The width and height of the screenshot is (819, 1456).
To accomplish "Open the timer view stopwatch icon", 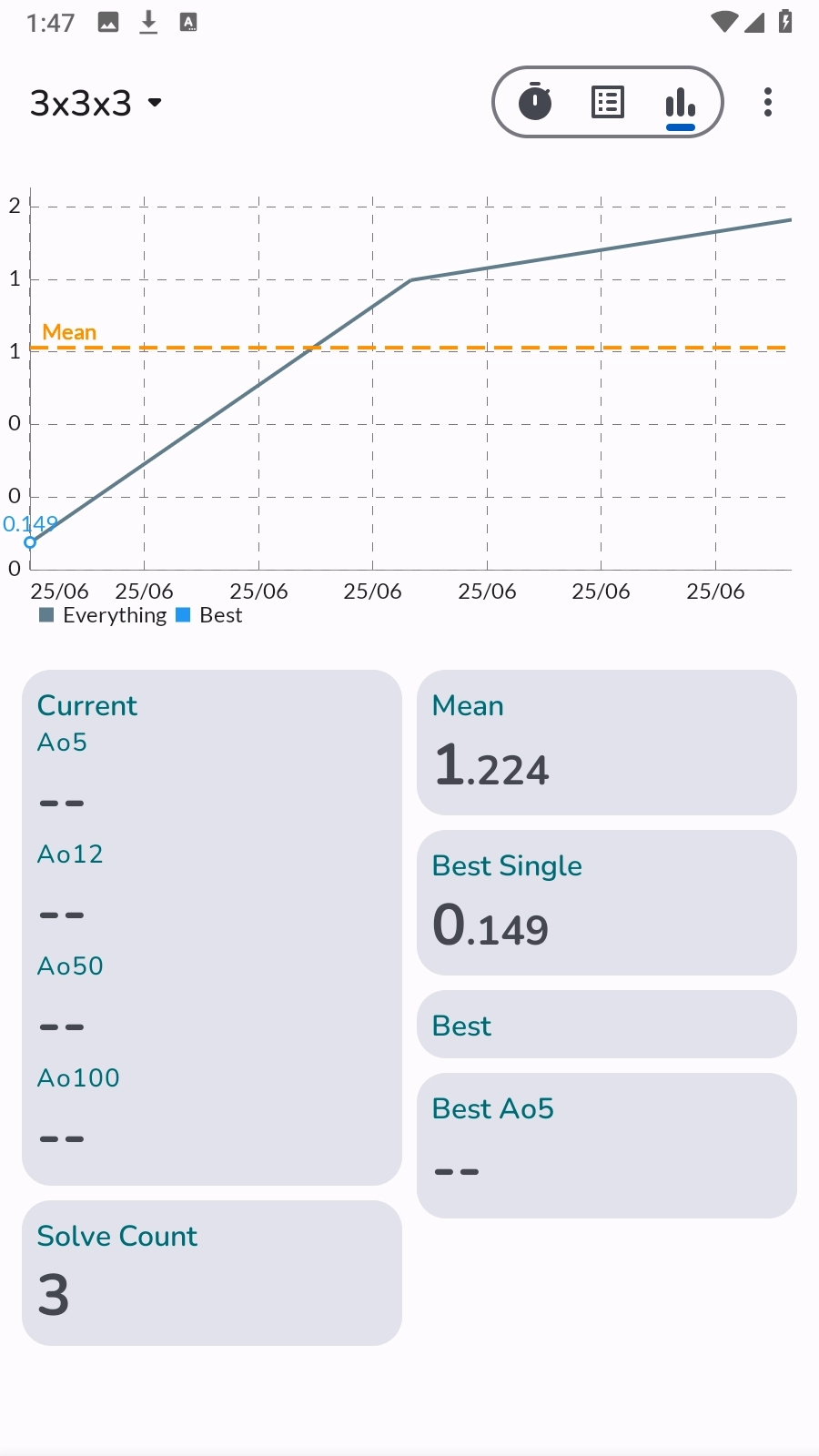I will pos(535,102).
